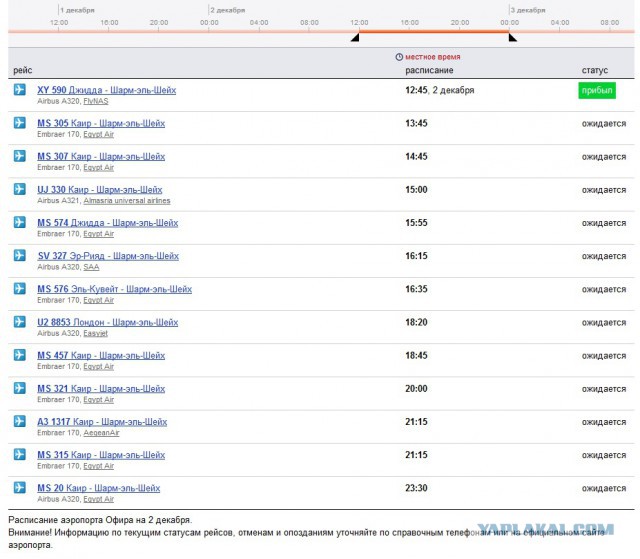Open flight MS 576 Эль-Кувейт link
This screenshot has width=640, height=559.
click(x=114, y=289)
